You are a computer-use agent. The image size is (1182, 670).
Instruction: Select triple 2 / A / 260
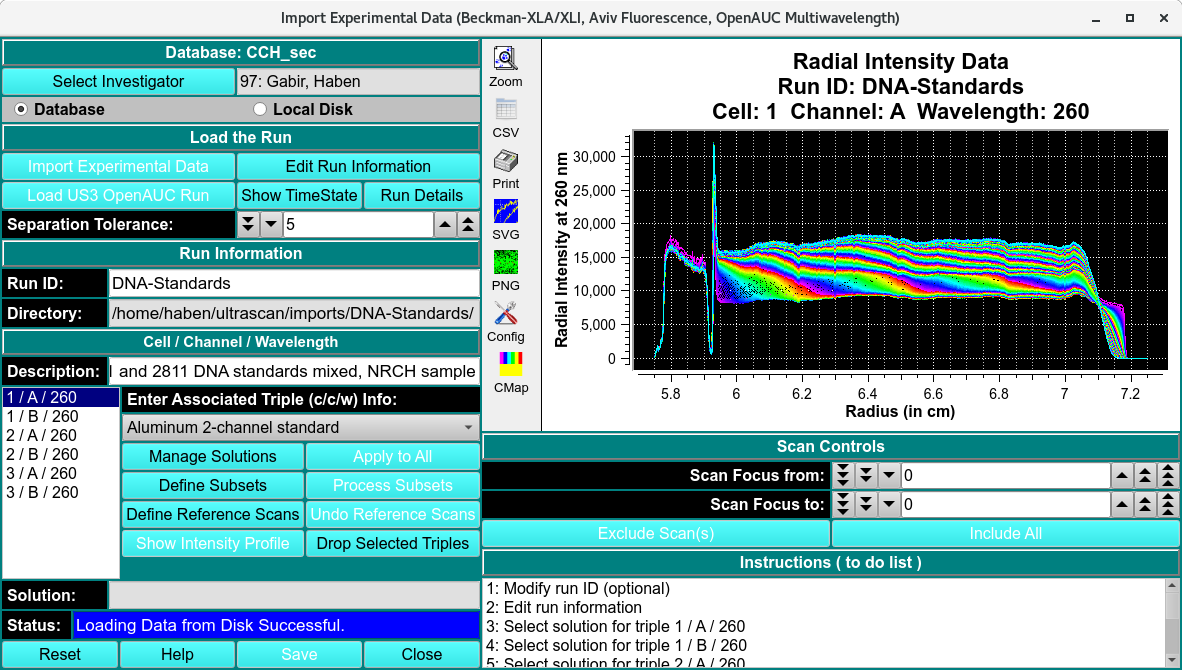(42, 435)
